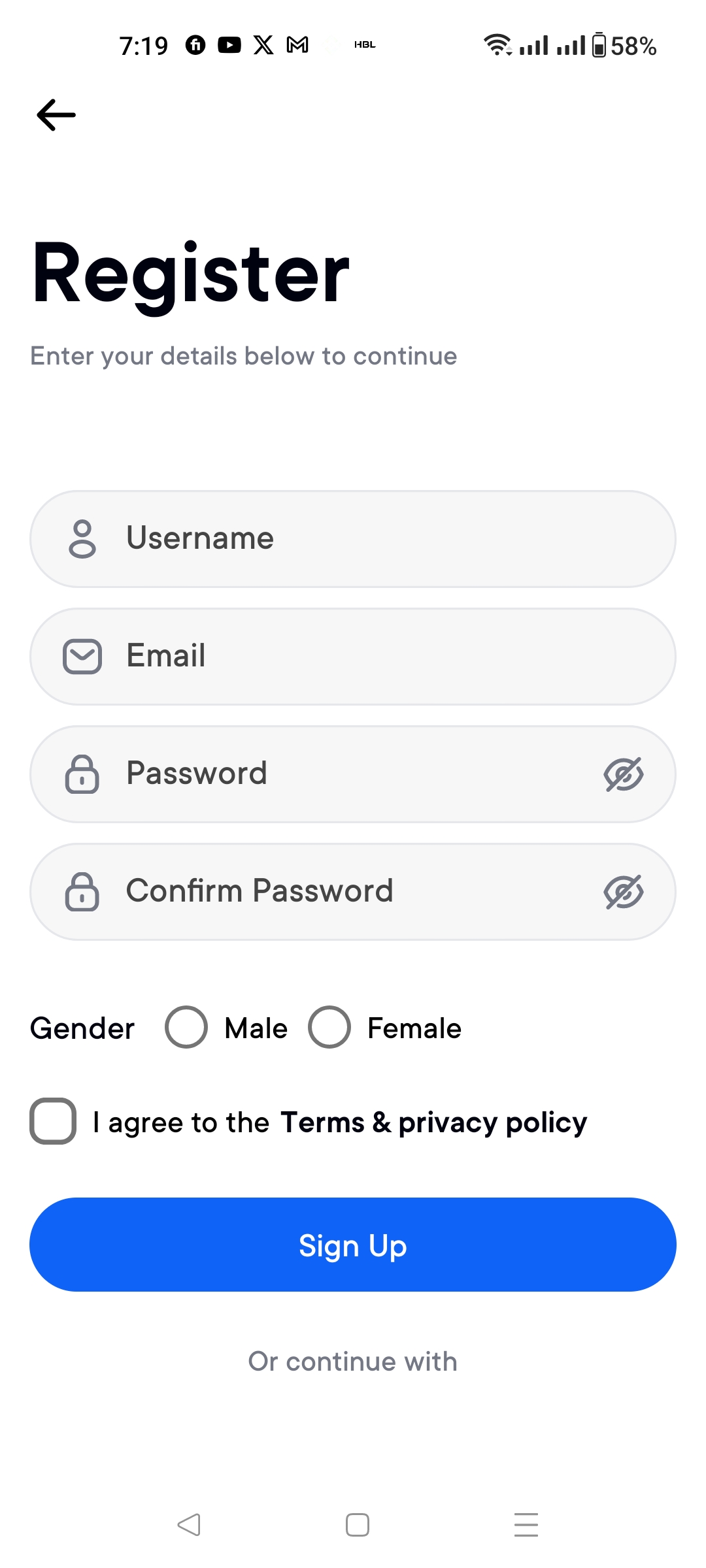Viewport: 706px width, 1568px height.
Task: Click the lock icon in Confirm Password field
Action: 82,892
